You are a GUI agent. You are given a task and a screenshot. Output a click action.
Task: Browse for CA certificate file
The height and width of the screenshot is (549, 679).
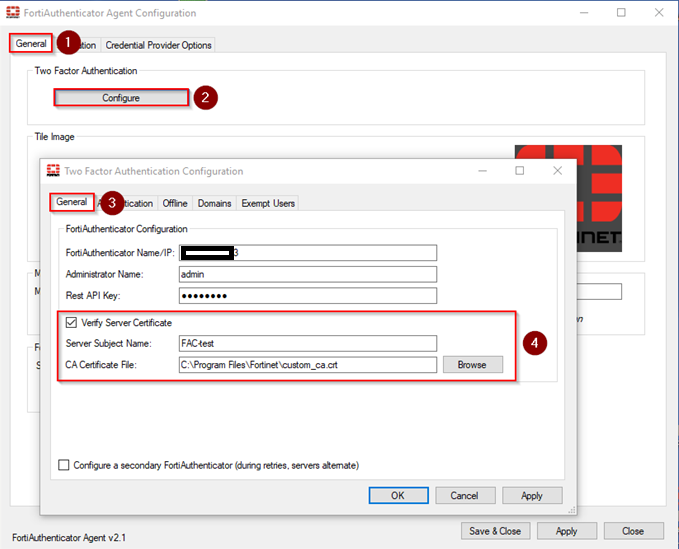473,365
